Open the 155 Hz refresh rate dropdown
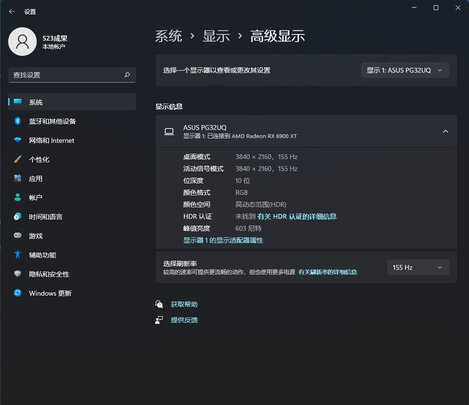The width and height of the screenshot is (469, 405). [418, 267]
